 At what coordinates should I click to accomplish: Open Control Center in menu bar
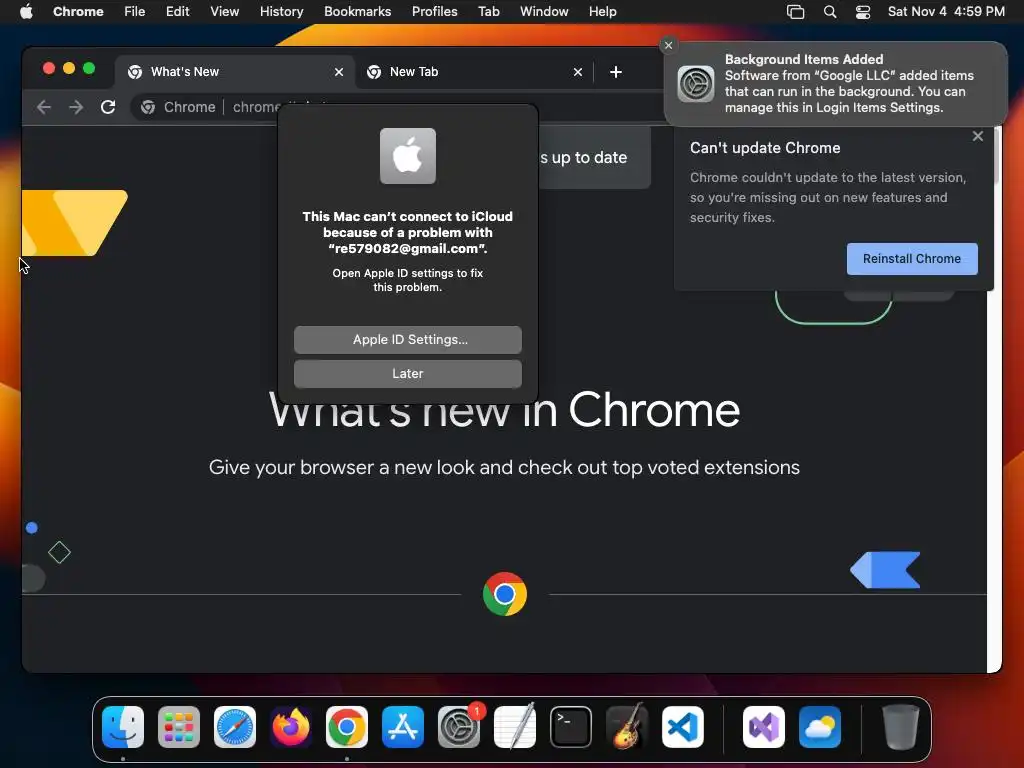coord(863,12)
